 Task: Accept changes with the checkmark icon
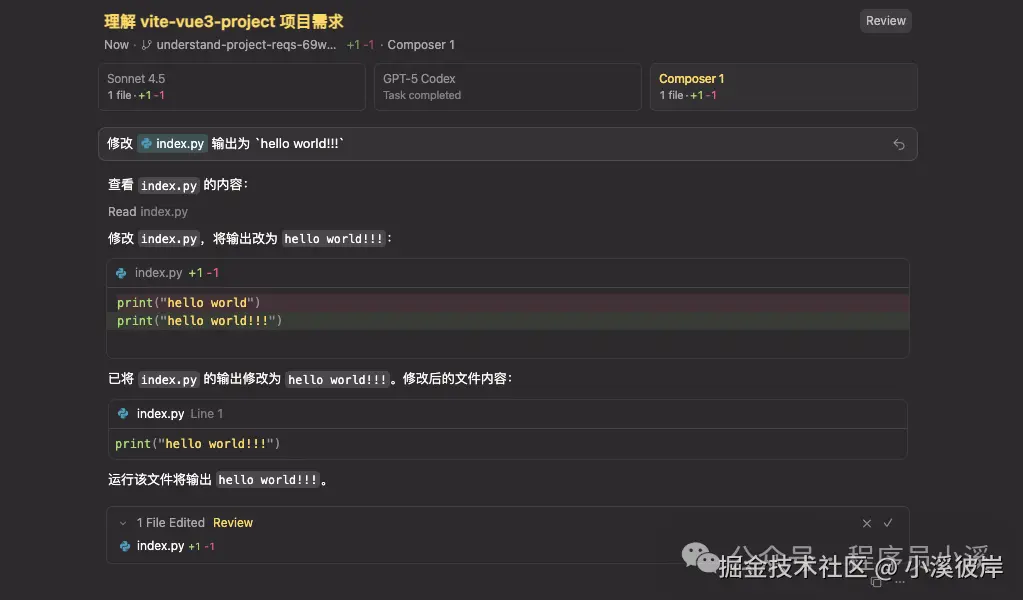[x=888, y=523]
